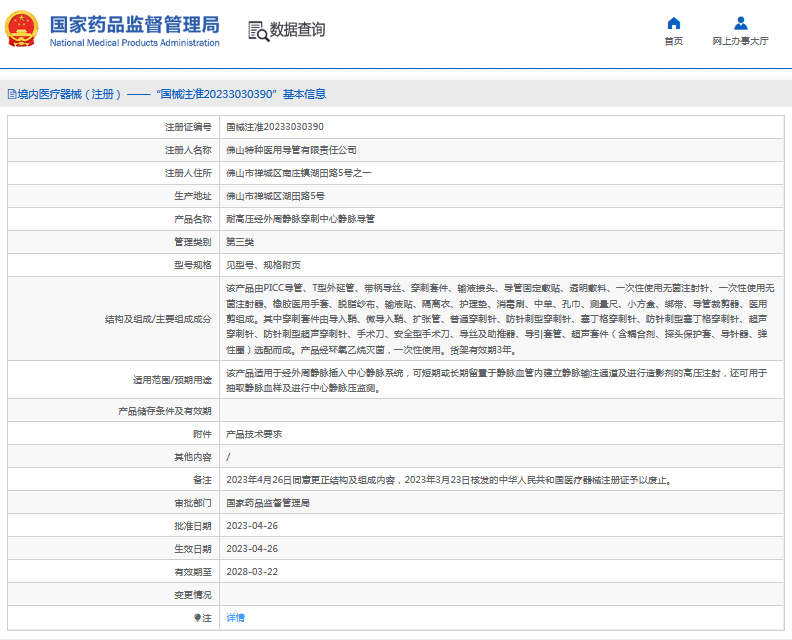Click the 批准日期 row label

click(x=192, y=526)
